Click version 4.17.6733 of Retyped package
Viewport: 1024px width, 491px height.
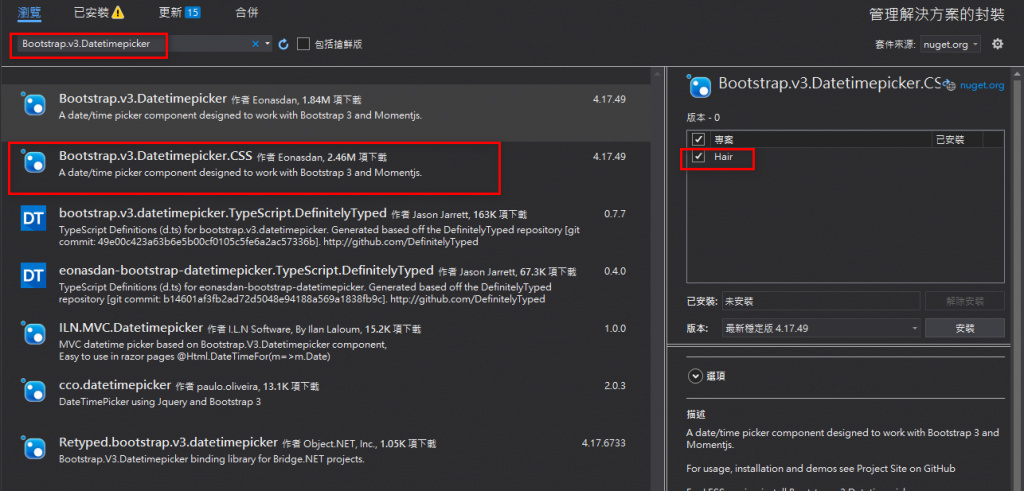tap(603, 443)
